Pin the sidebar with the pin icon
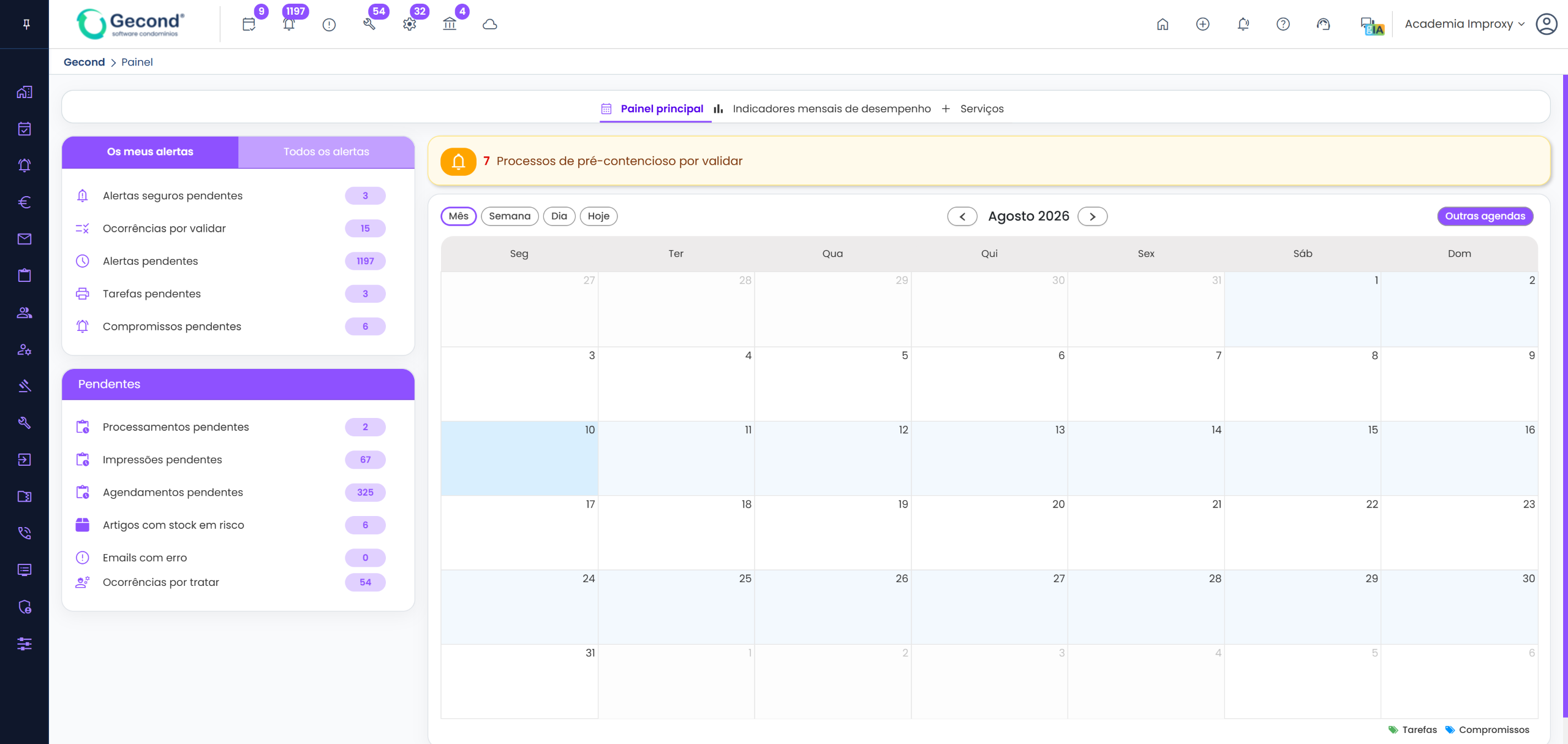The width and height of the screenshot is (1568, 744). tap(26, 24)
